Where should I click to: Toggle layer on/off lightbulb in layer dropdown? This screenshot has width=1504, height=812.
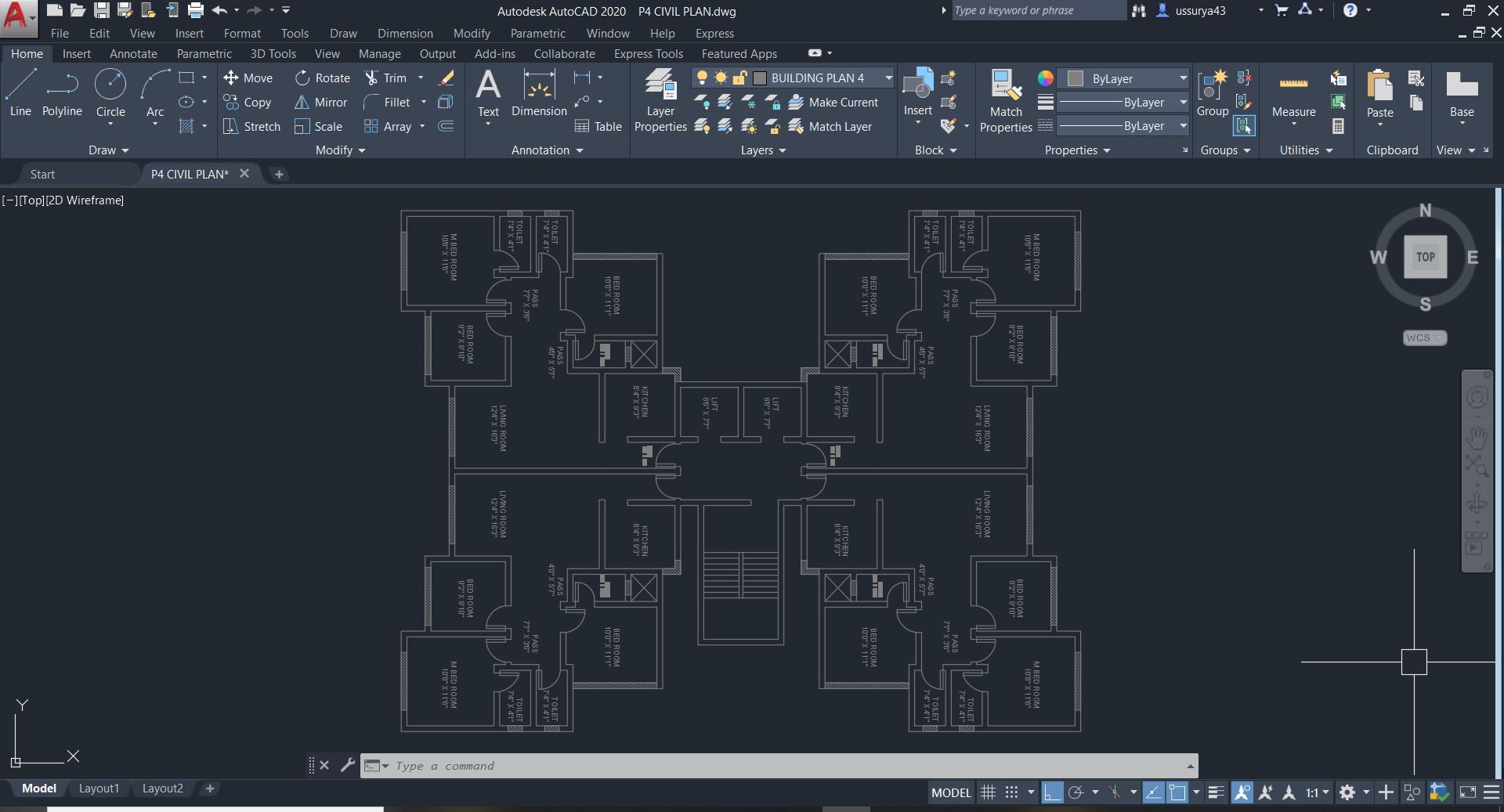click(702, 78)
